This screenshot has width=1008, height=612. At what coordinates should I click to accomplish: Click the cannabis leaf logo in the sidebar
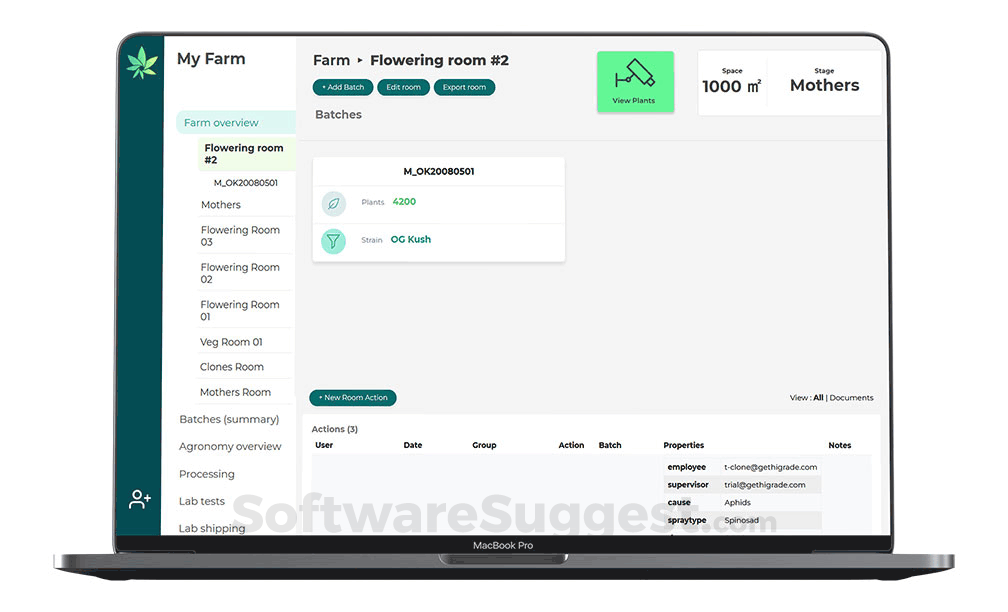click(140, 62)
